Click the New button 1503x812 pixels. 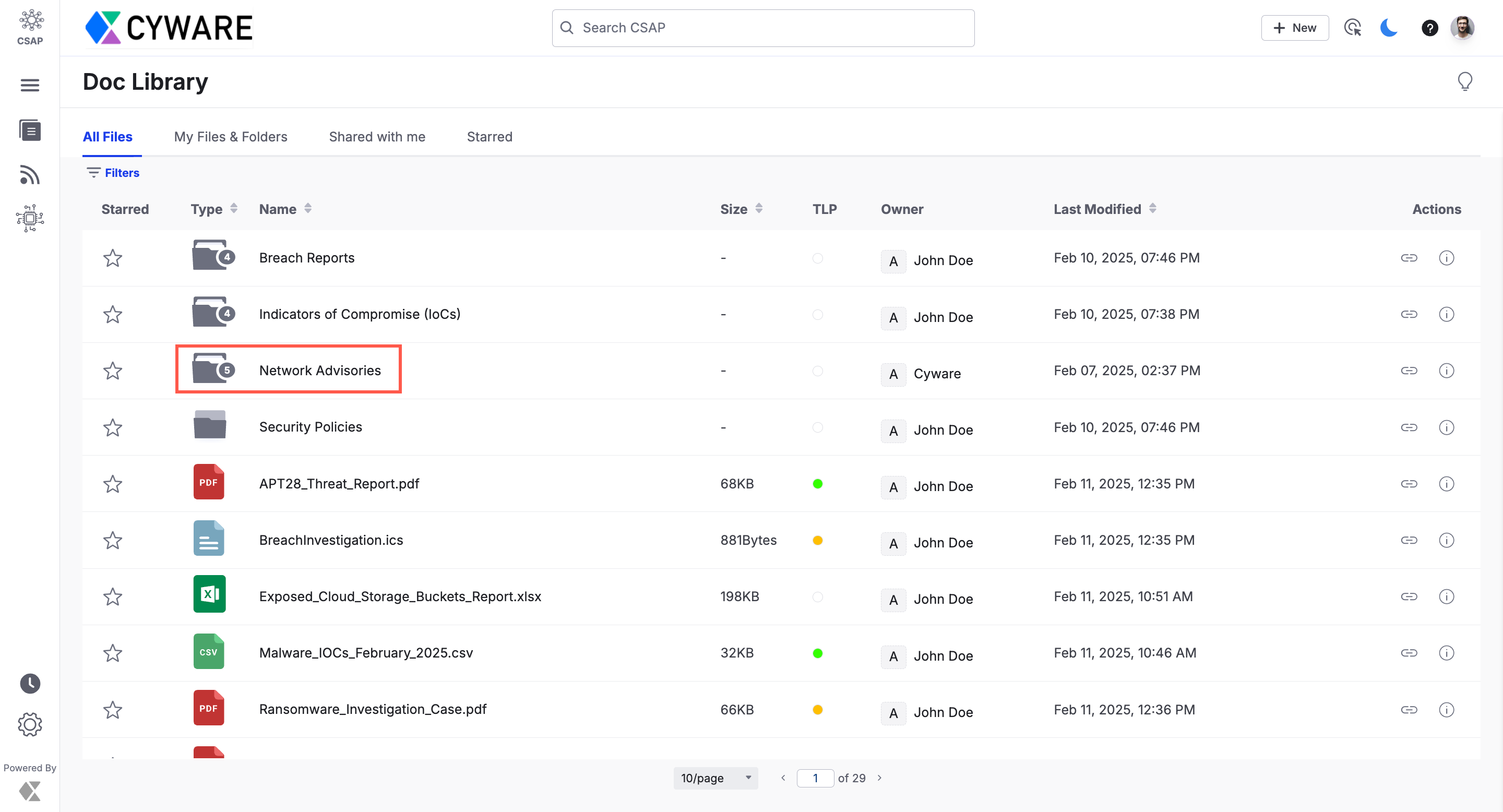click(1294, 28)
